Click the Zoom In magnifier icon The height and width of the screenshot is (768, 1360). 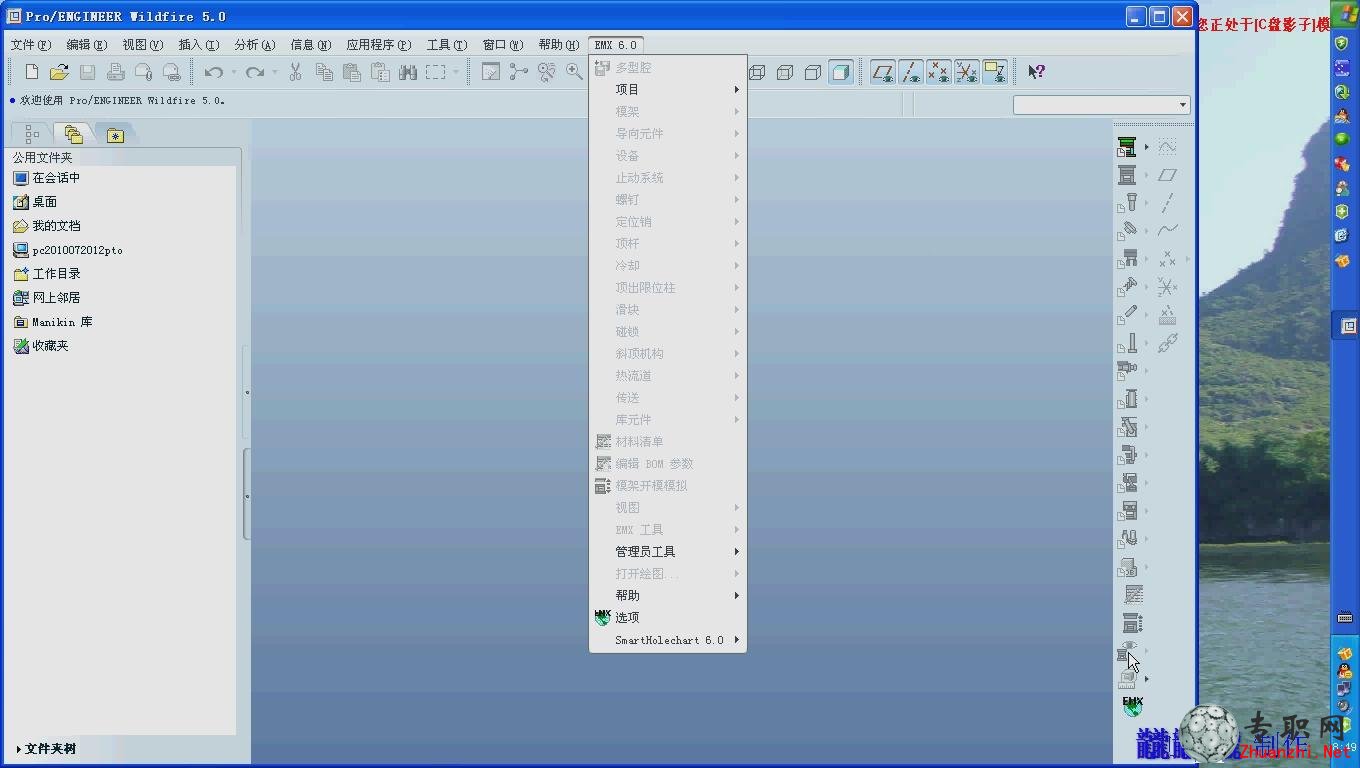574,72
